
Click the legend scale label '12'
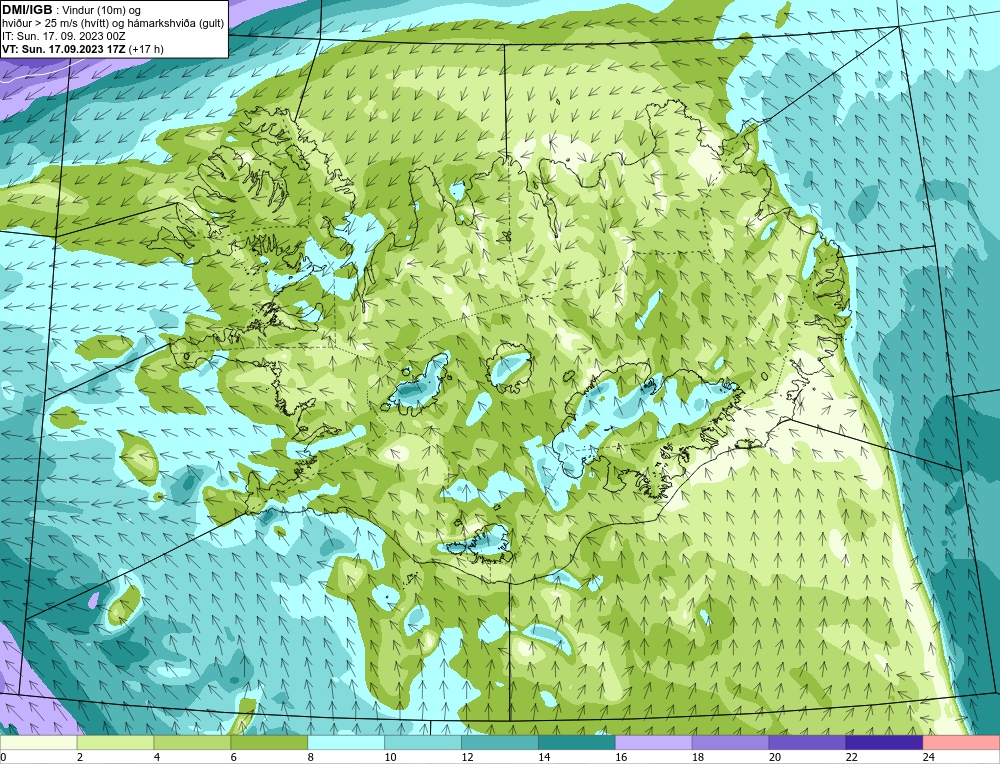point(467,757)
